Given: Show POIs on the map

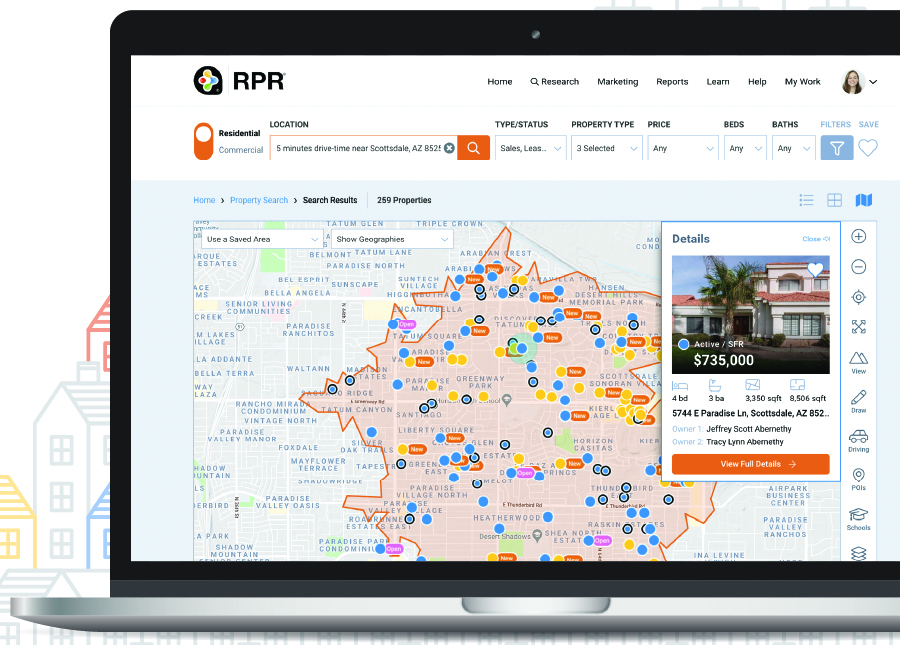Looking at the screenshot, I should click(x=859, y=480).
